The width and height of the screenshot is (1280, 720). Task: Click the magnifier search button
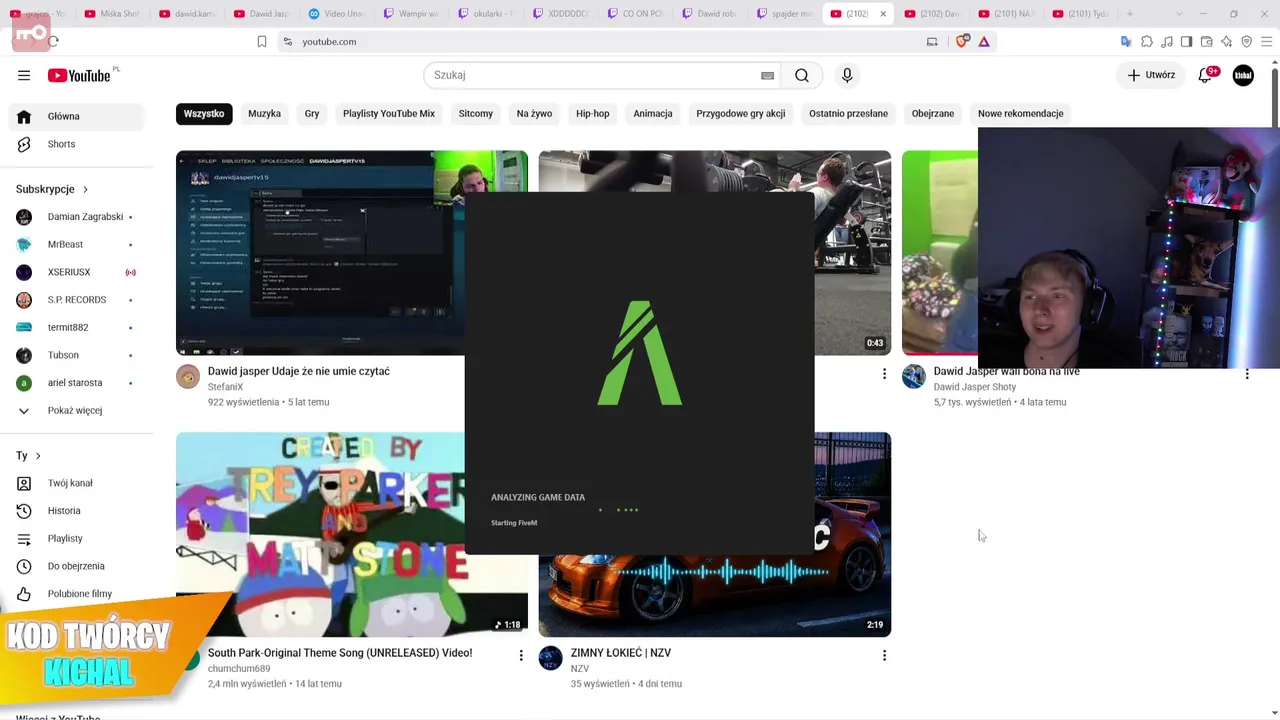coord(802,75)
